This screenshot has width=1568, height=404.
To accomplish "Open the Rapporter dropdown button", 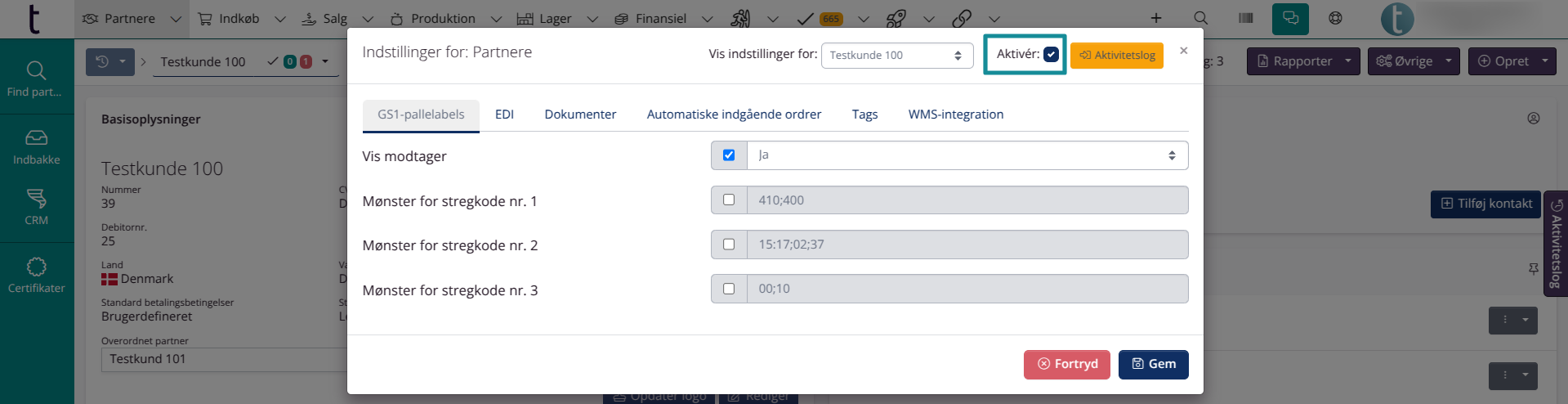I will point(1303,61).
